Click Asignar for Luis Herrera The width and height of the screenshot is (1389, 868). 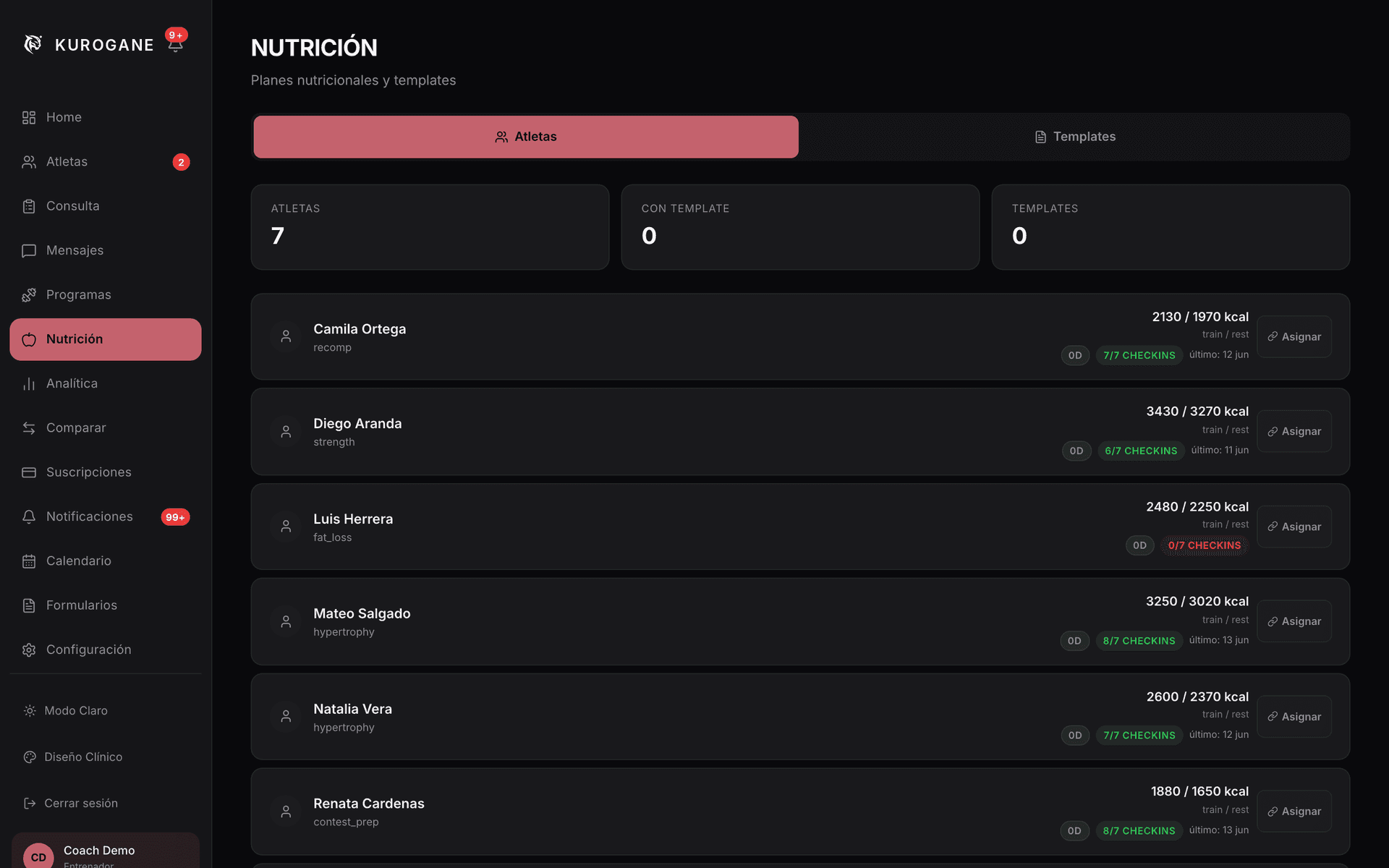1294,527
